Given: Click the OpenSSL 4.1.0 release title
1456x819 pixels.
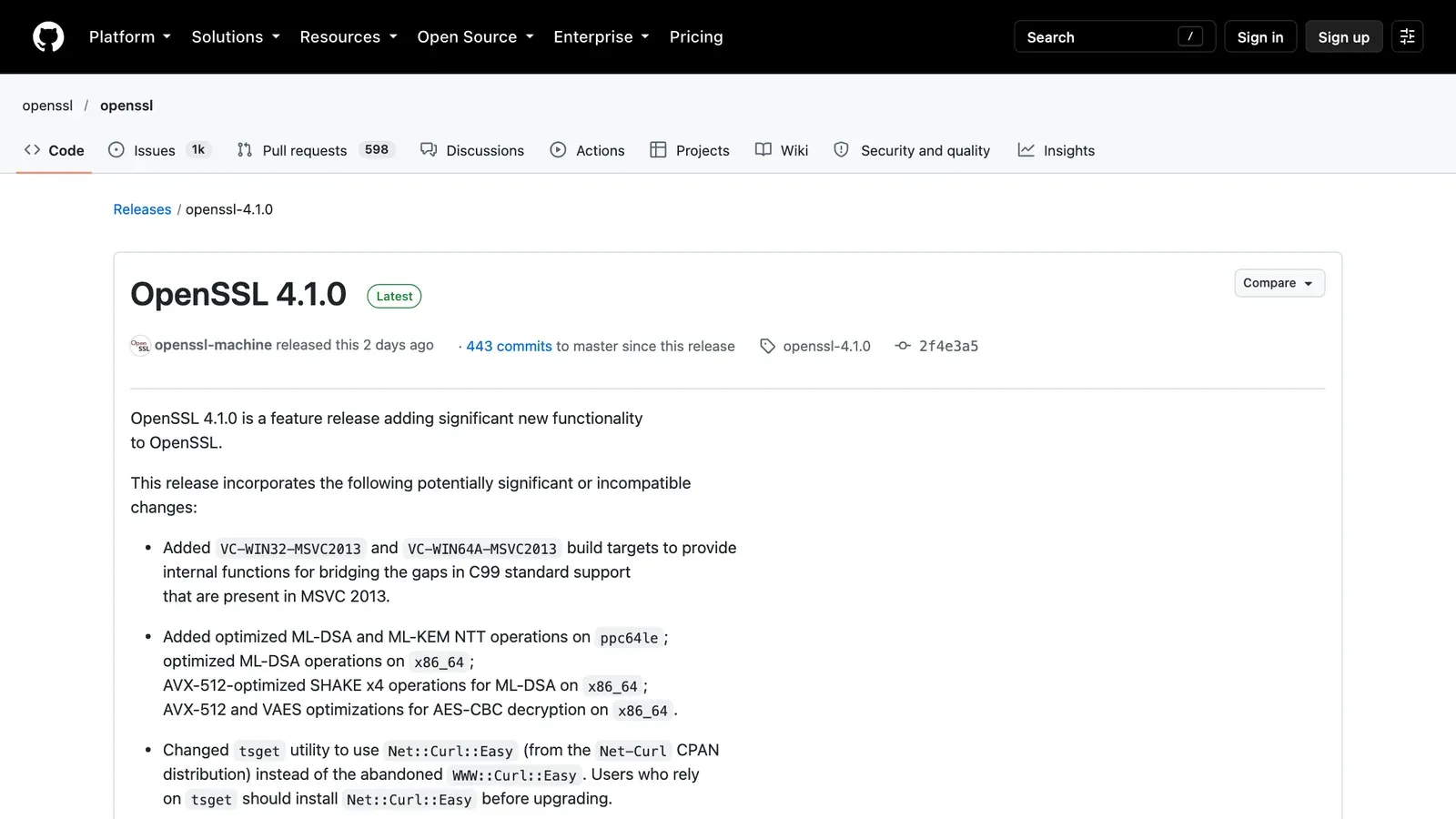Looking at the screenshot, I should (238, 295).
